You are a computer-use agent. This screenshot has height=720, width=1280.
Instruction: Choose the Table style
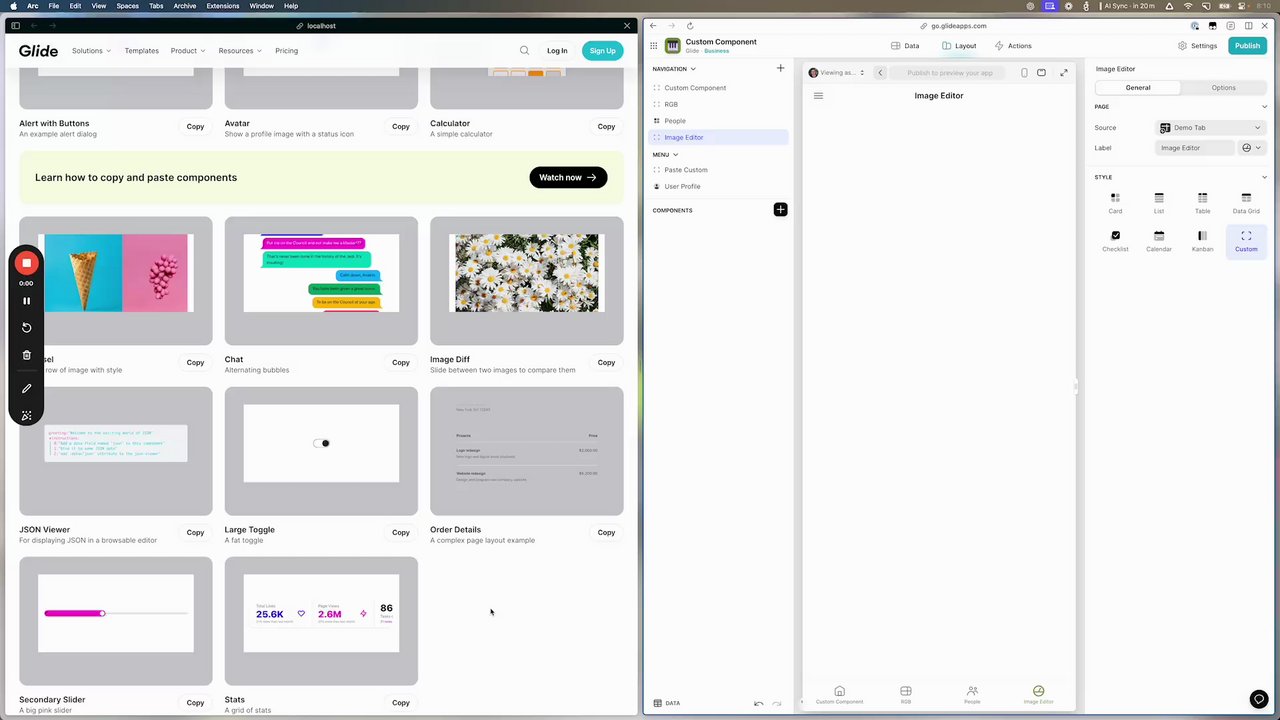pyautogui.click(x=1202, y=203)
